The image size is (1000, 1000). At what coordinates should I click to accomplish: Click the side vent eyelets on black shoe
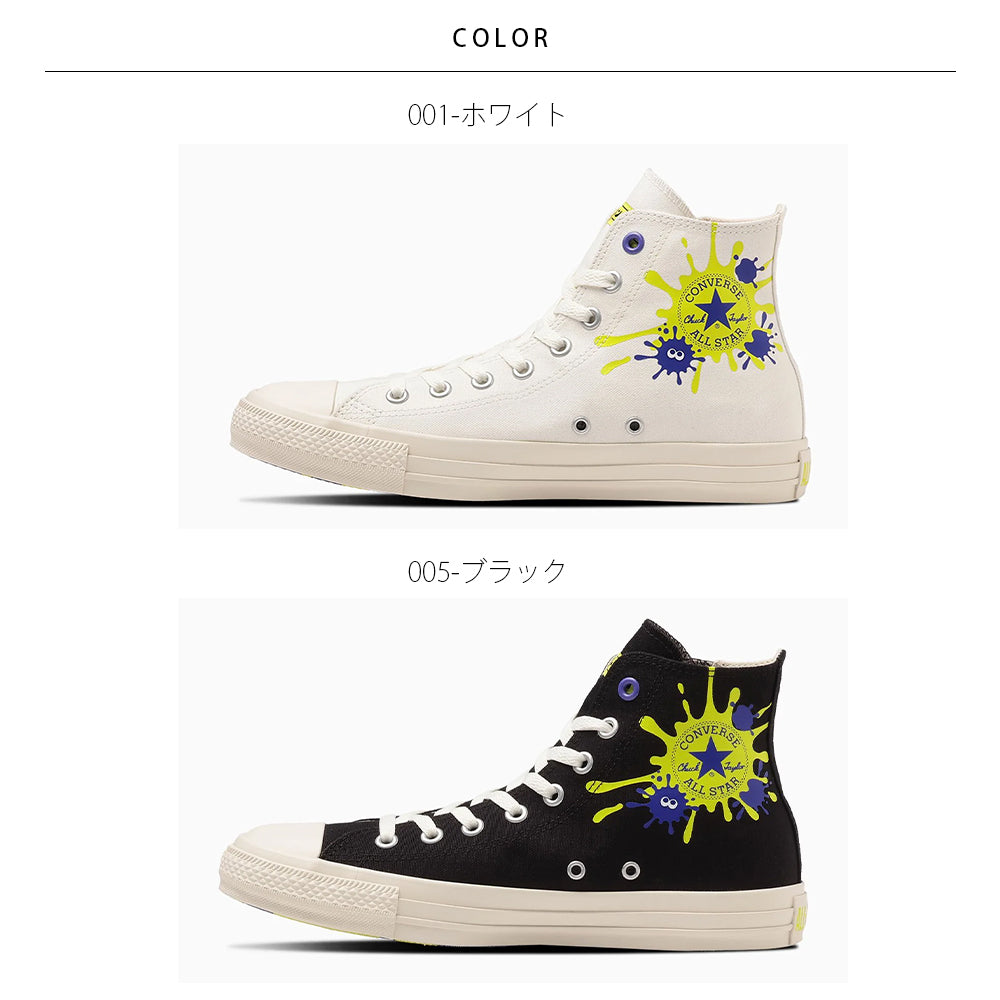pyautogui.click(x=603, y=870)
